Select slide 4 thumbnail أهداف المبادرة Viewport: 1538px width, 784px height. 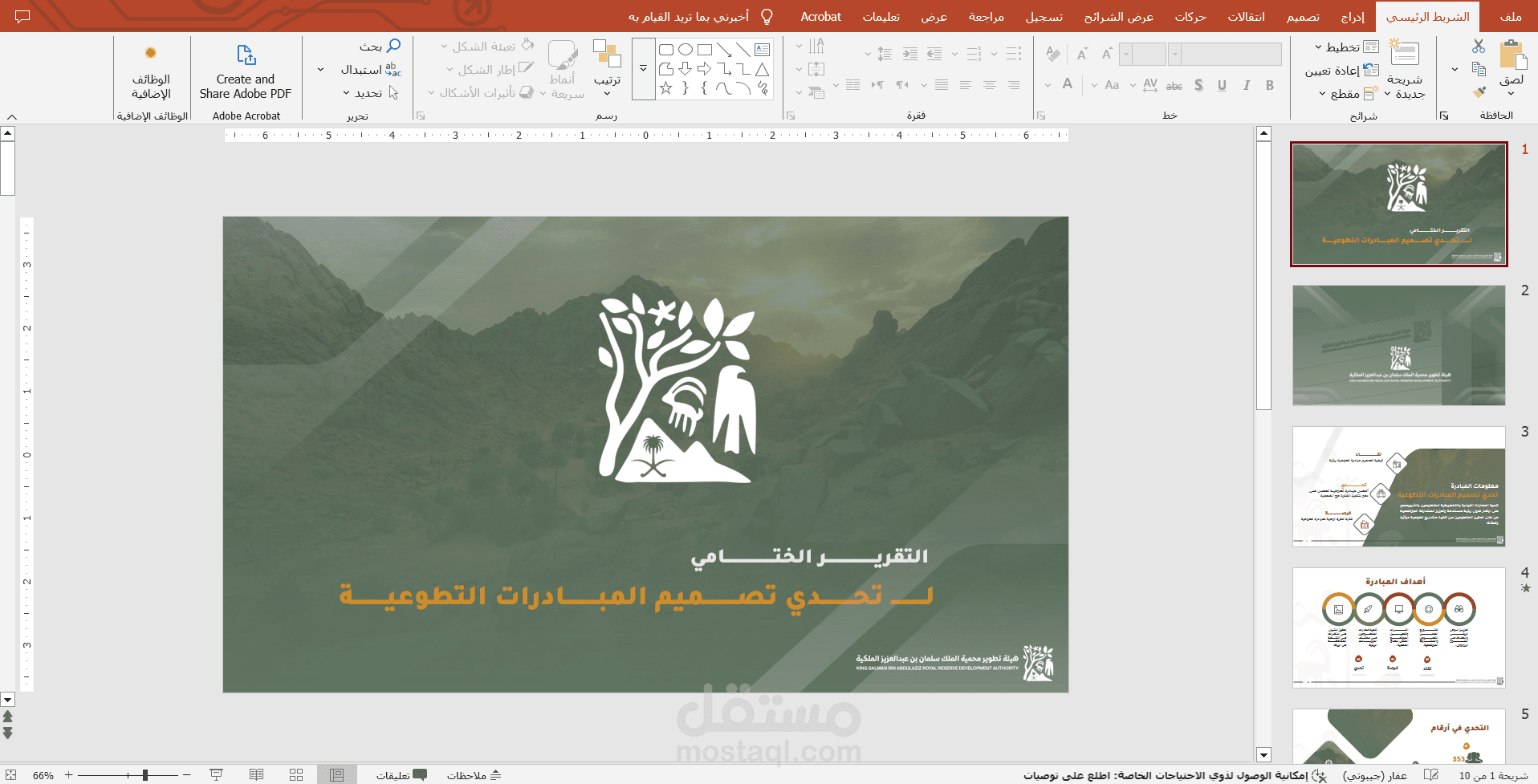1399,628
